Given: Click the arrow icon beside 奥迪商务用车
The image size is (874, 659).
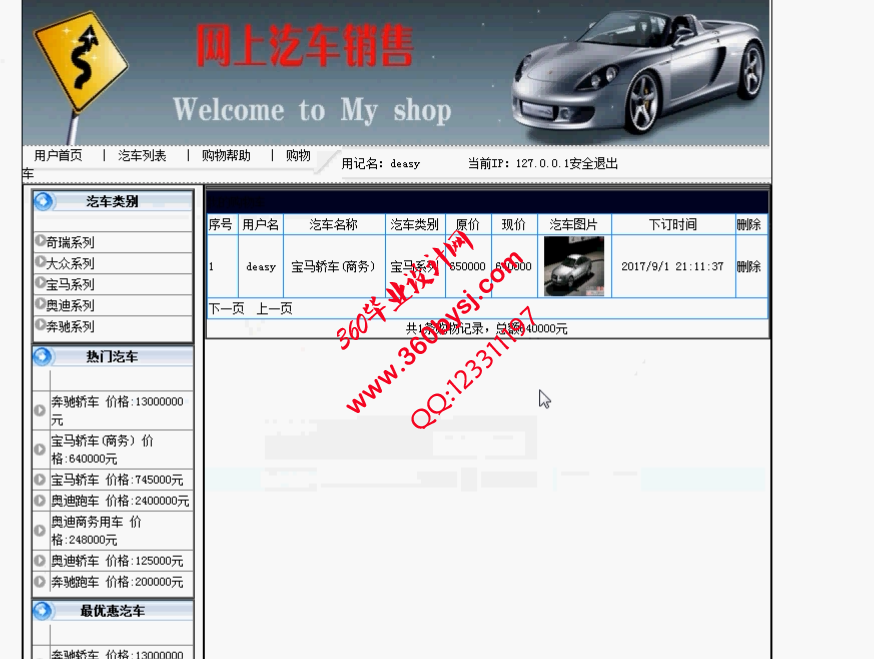Looking at the screenshot, I should coord(40,530).
